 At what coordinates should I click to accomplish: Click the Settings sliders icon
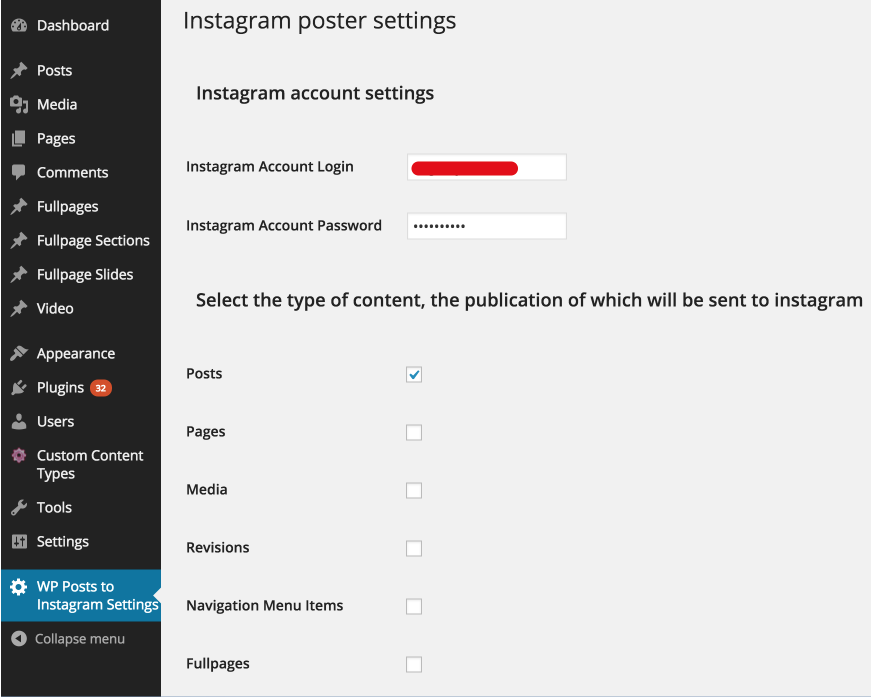[x=19, y=541]
